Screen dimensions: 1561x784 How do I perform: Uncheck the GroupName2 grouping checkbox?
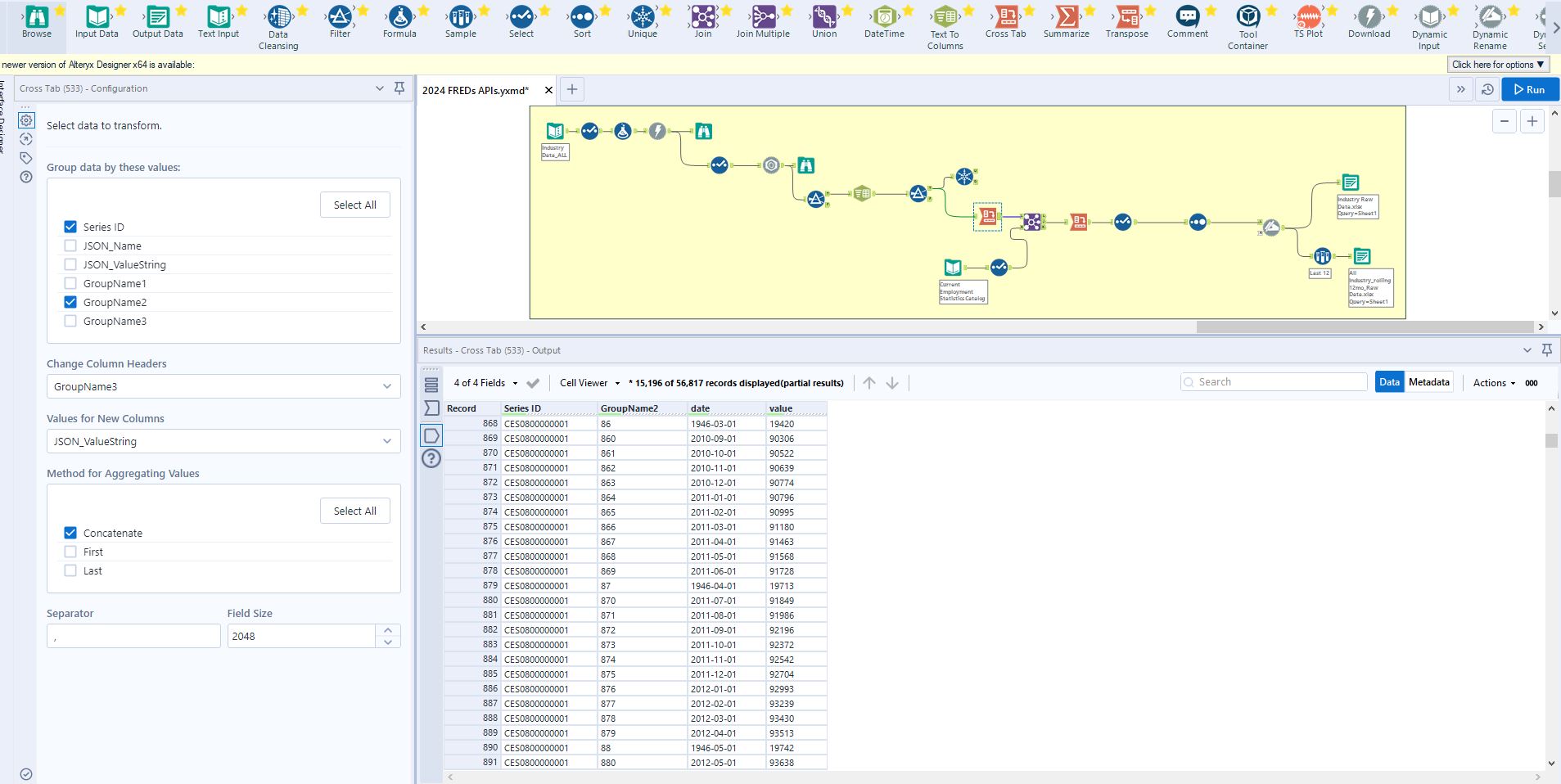(70, 302)
